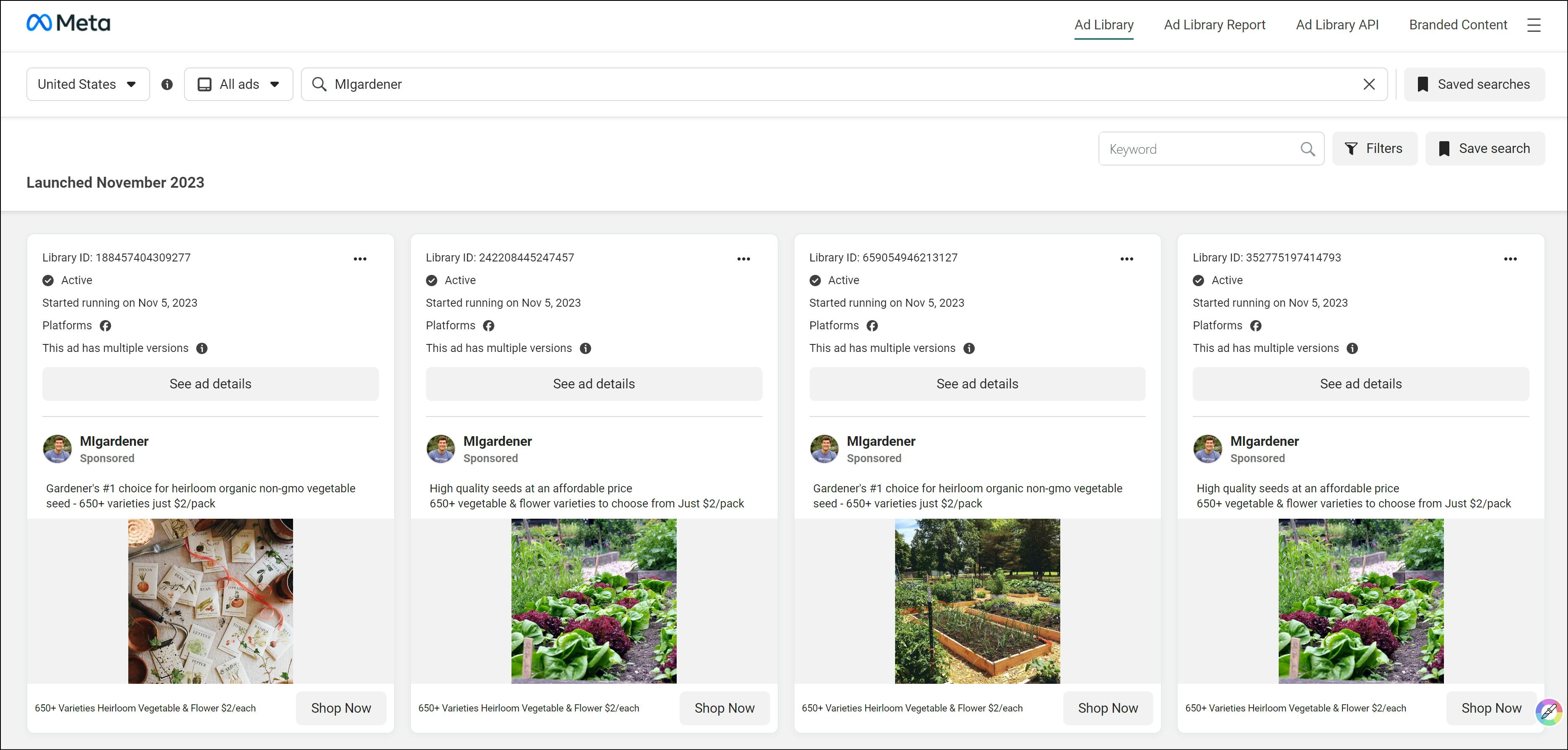
Task: Click Shop Now on ad 188457404309277
Action: tap(341, 708)
